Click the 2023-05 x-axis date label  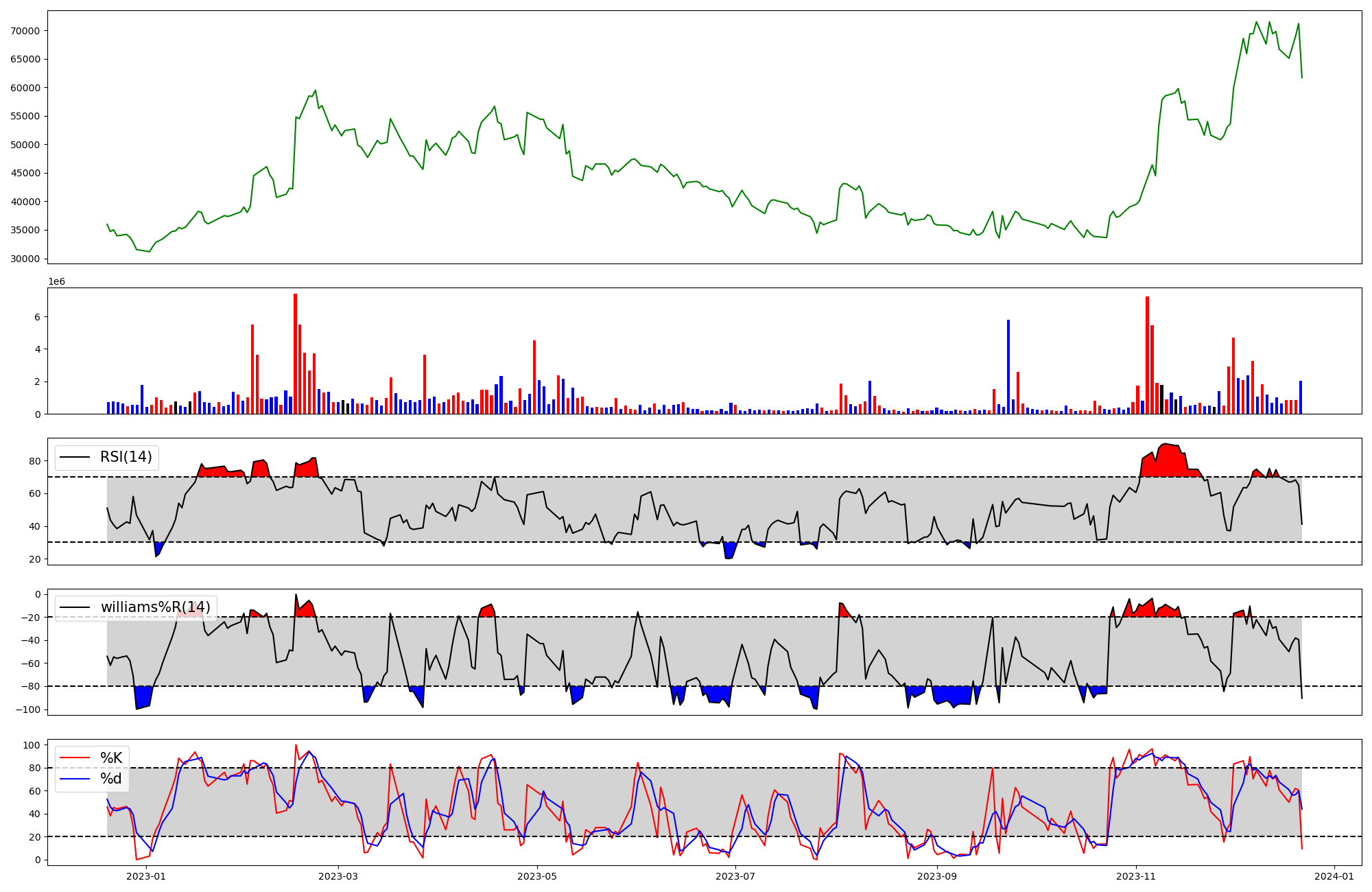coord(537,876)
